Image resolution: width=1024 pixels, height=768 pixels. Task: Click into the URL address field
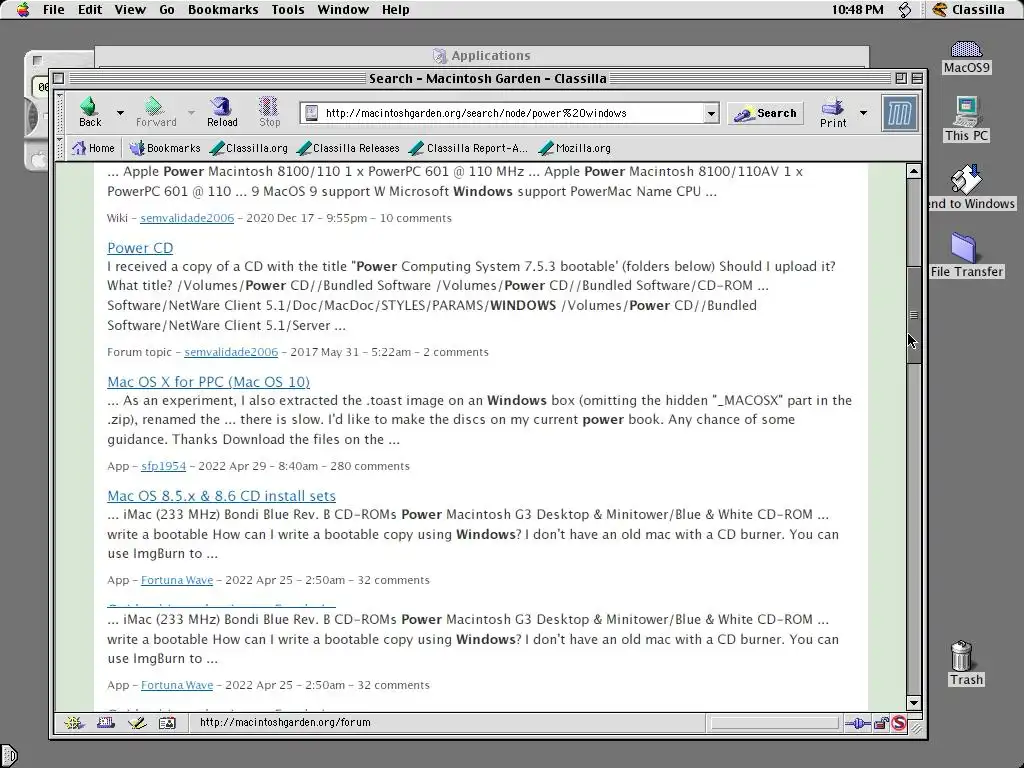(x=509, y=113)
